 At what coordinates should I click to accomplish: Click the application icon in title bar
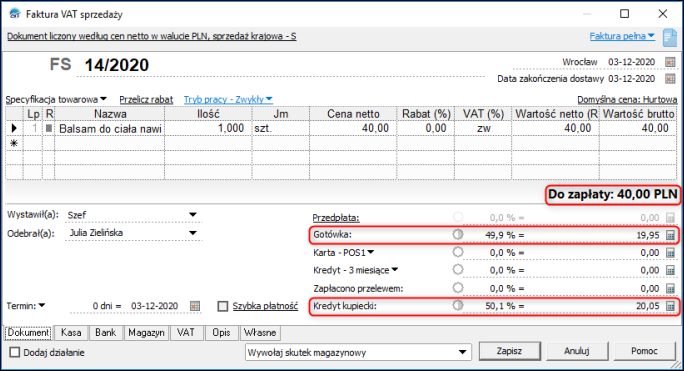tap(15, 14)
